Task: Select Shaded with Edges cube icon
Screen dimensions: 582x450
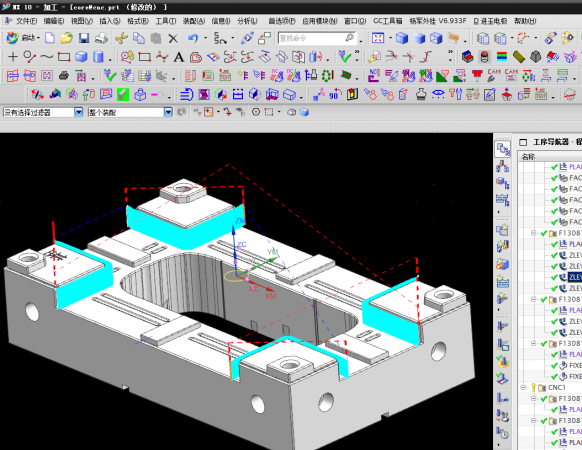Action: (402, 38)
